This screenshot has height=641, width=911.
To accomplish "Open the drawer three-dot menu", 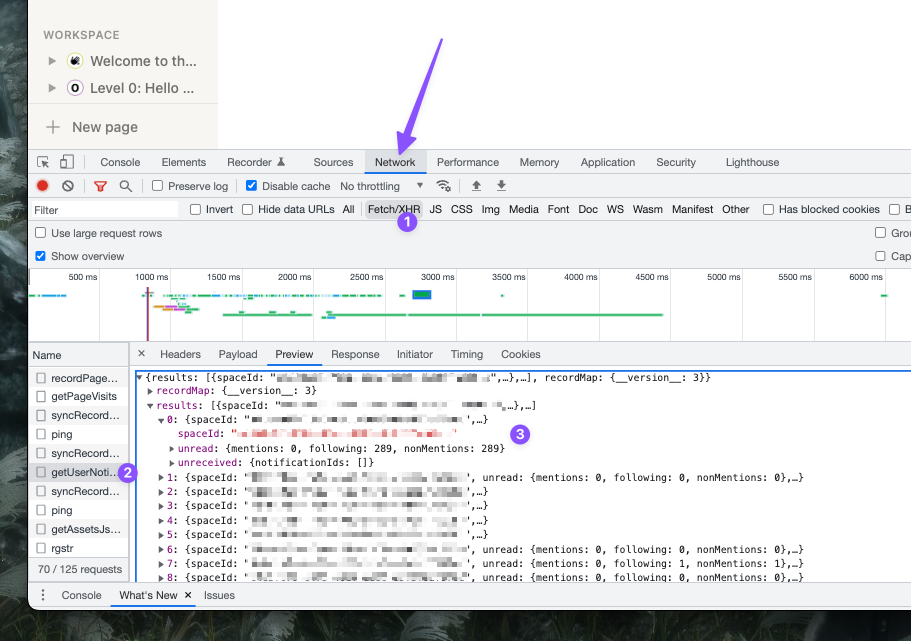I will (x=42, y=595).
